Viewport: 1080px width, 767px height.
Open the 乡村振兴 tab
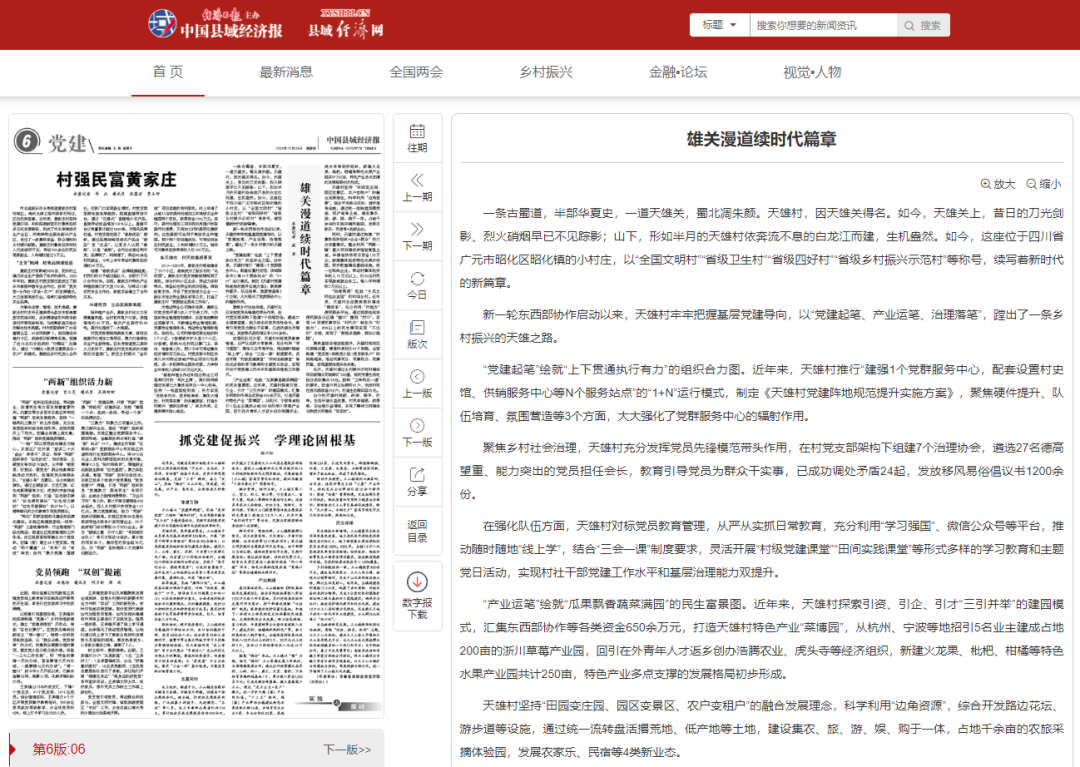[x=546, y=72]
